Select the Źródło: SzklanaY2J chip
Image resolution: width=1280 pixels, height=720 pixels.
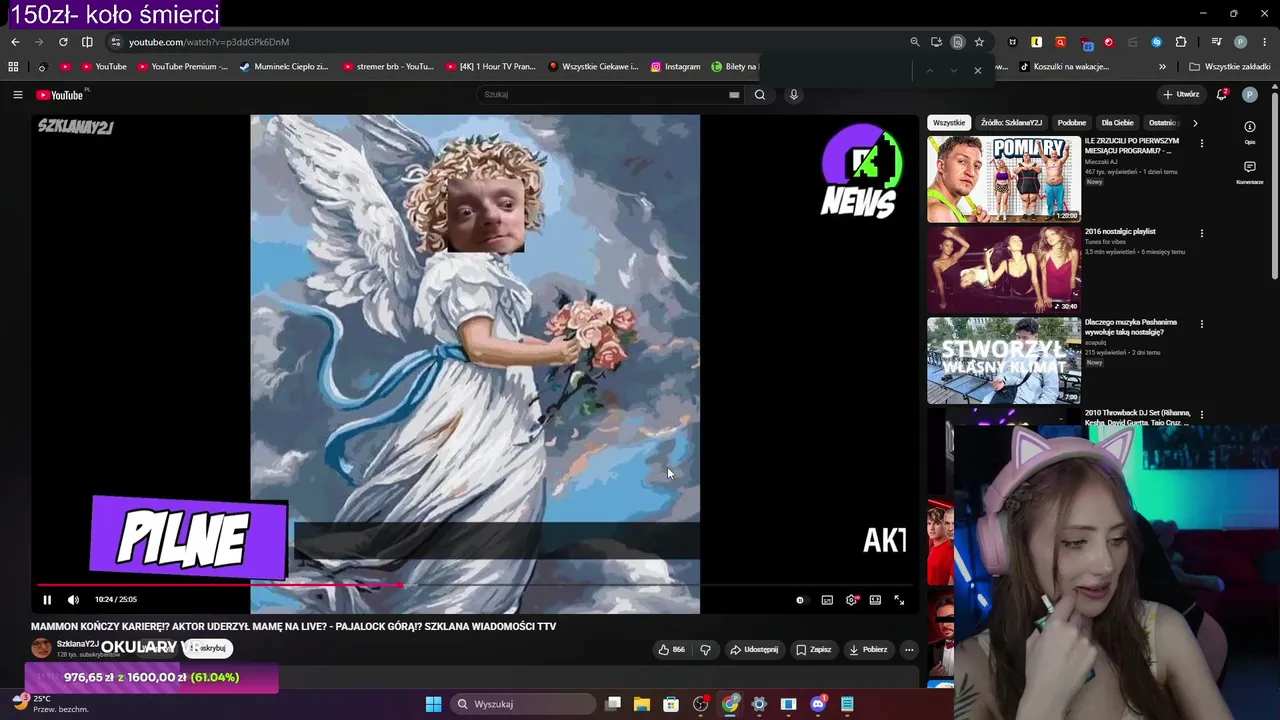[x=1011, y=123]
